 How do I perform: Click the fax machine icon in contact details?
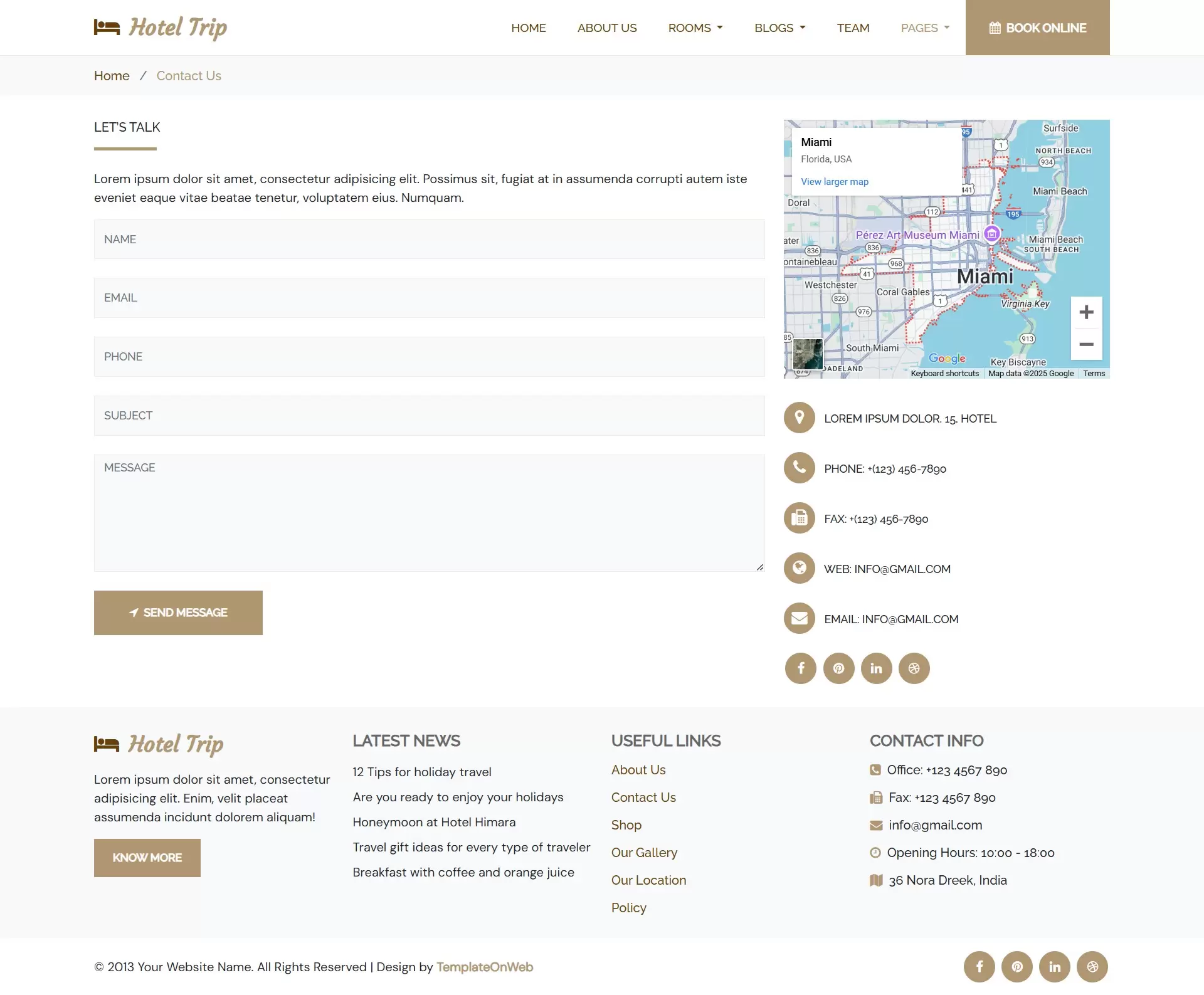(x=800, y=518)
